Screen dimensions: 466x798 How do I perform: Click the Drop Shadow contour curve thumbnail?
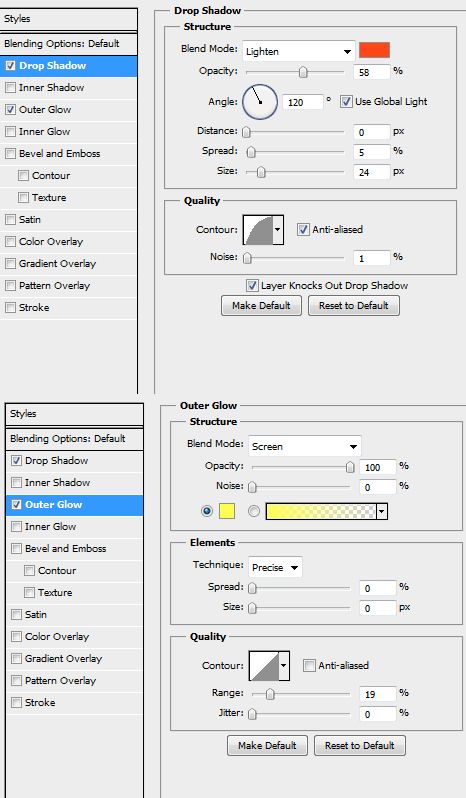[x=258, y=230]
